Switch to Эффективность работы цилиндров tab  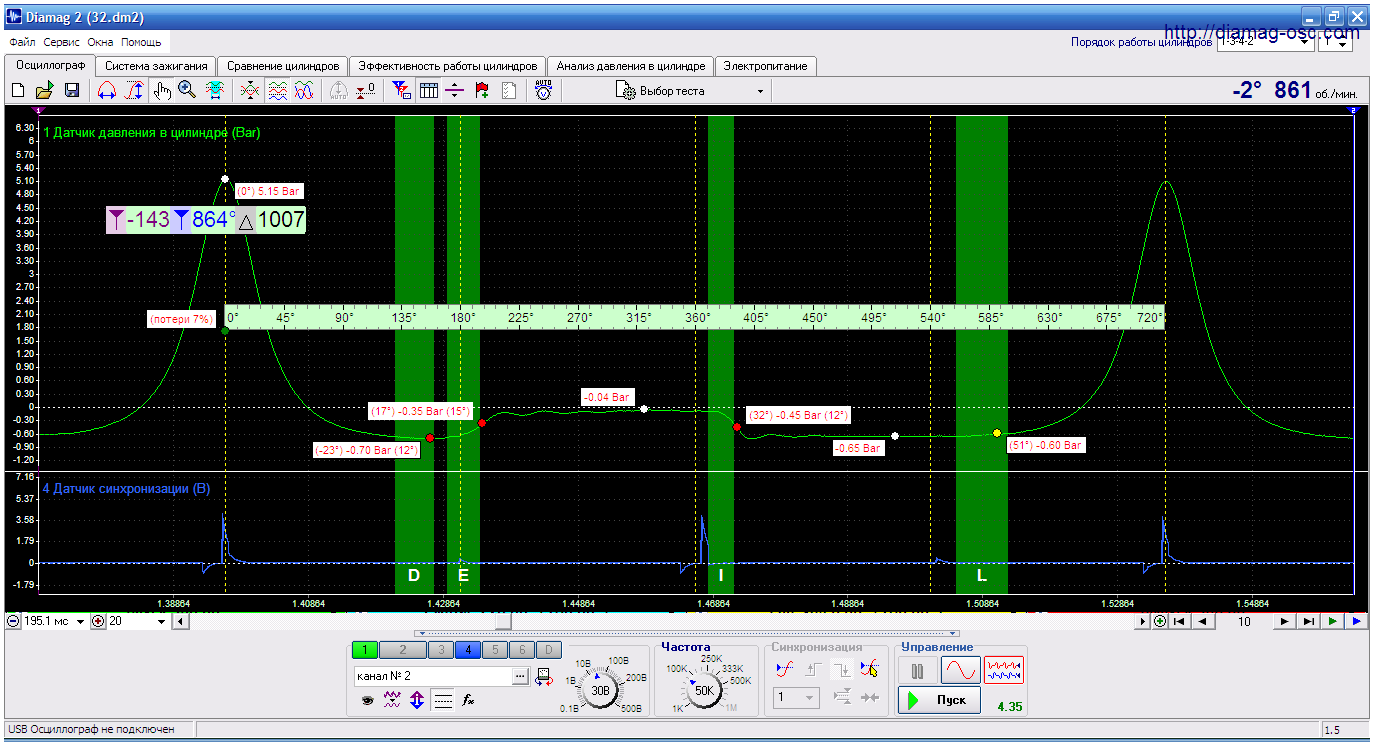pyautogui.click(x=448, y=66)
